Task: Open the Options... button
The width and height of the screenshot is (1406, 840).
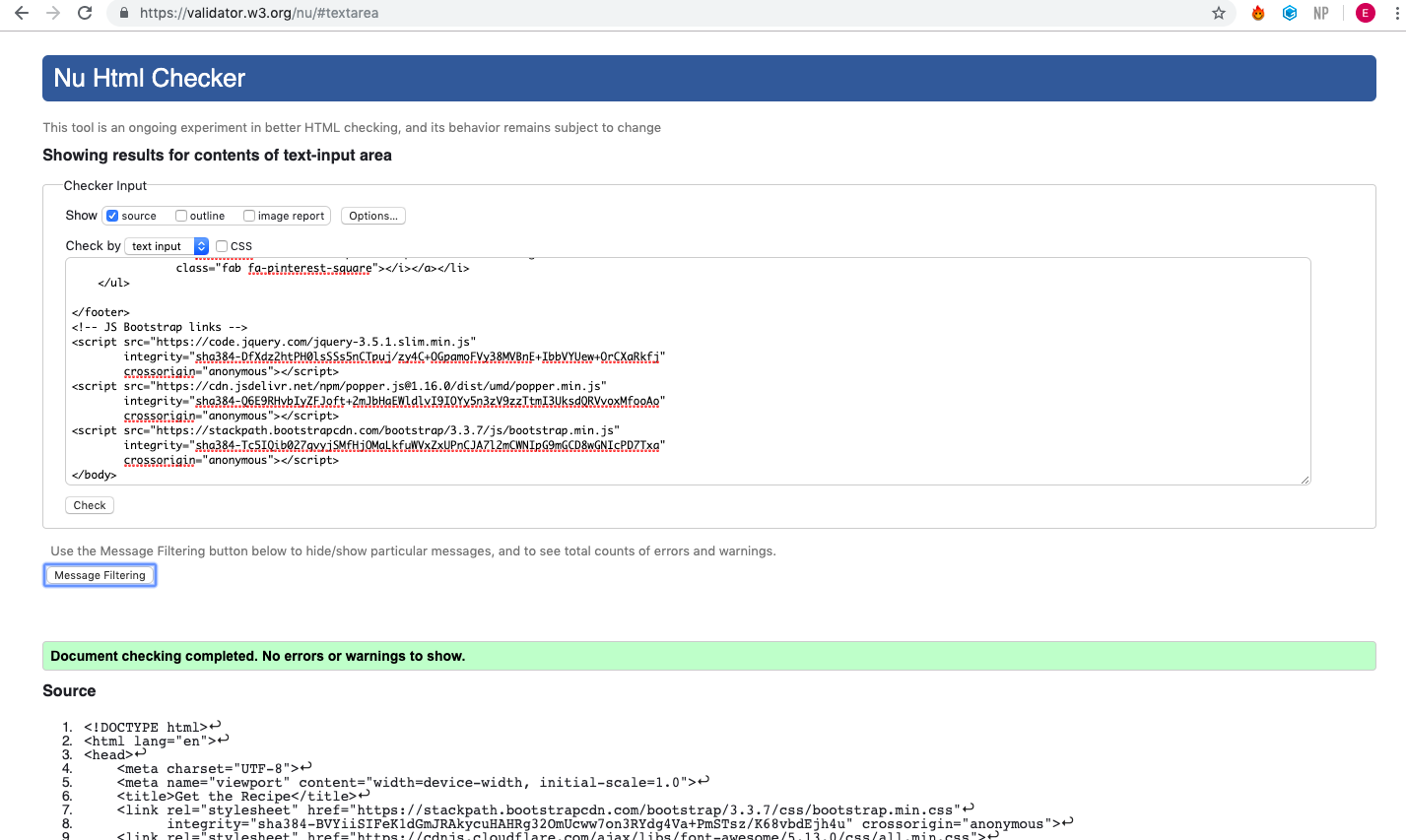Action: [x=373, y=216]
